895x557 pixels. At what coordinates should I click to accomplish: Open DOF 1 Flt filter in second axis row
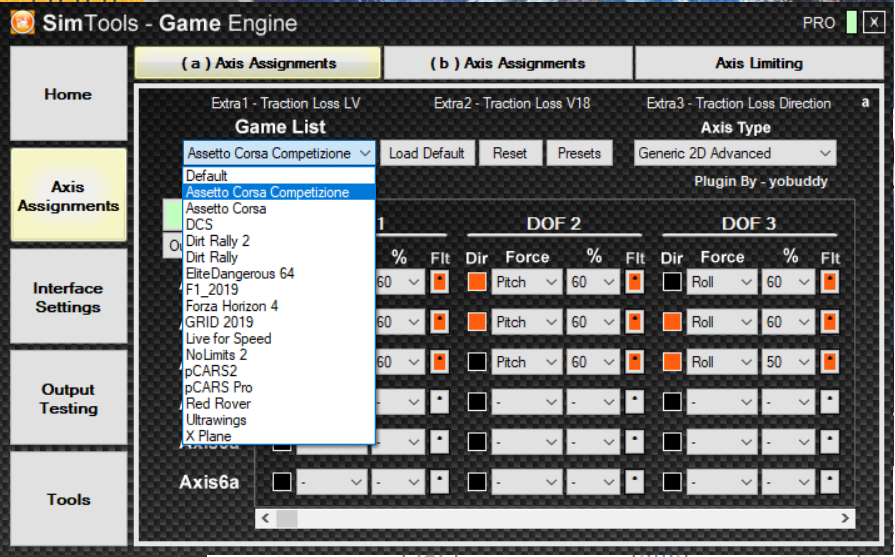[x=440, y=322]
